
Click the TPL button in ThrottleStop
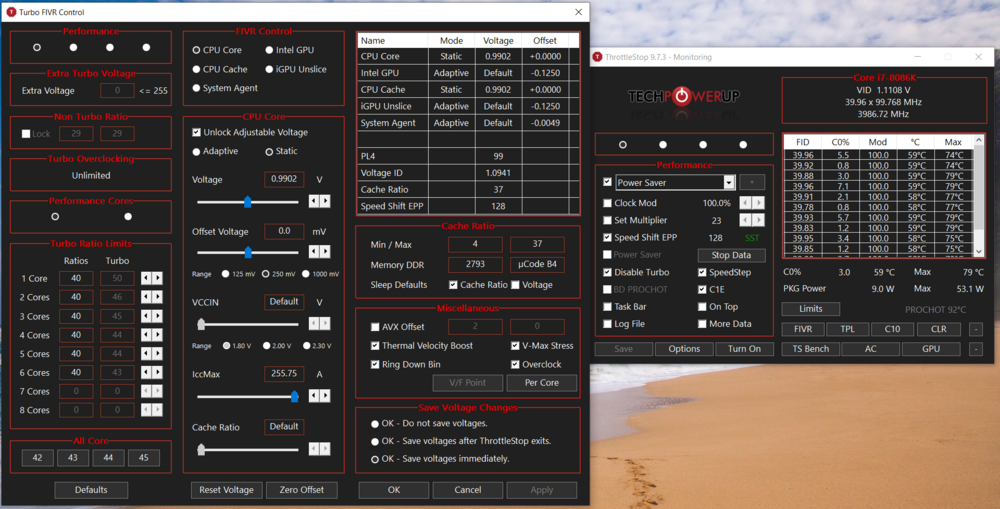tap(848, 329)
